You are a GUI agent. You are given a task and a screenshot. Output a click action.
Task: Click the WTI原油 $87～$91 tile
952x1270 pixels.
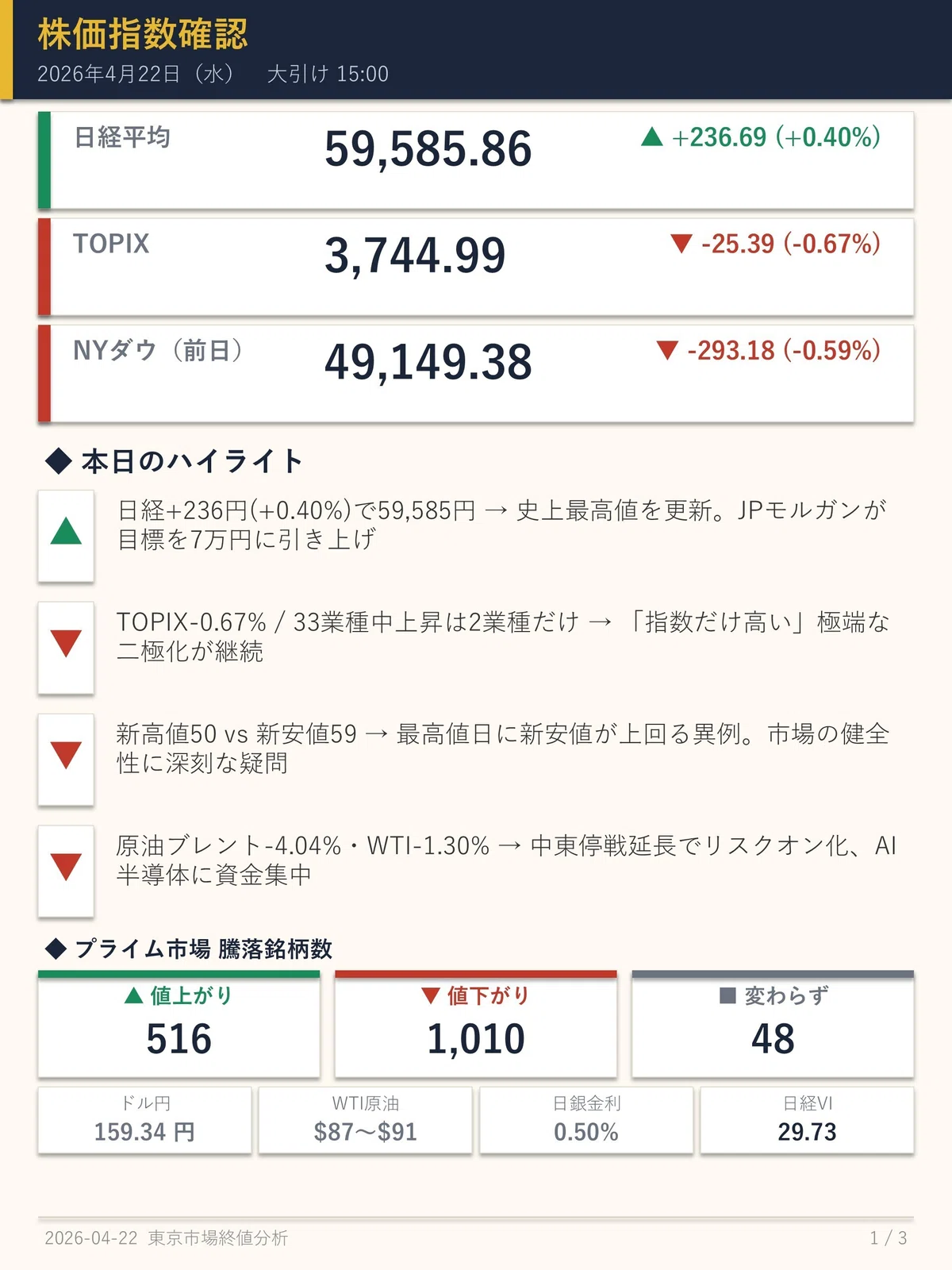(365, 1120)
